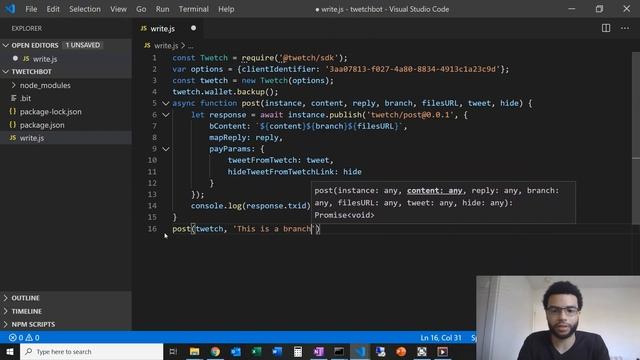This screenshot has width=640, height=360.
Task: Open errors and warnings in status bar
Action: [x=24, y=338]
